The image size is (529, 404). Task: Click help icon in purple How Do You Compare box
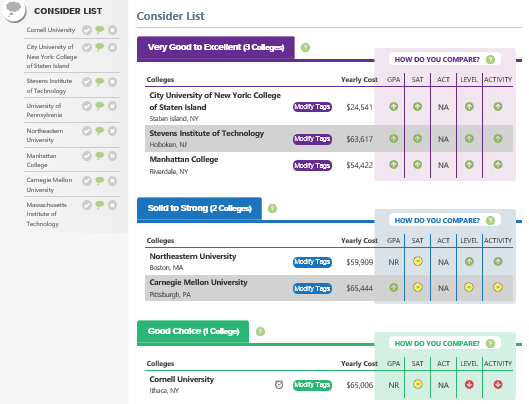pyautogui.click(x=490, y=59)
